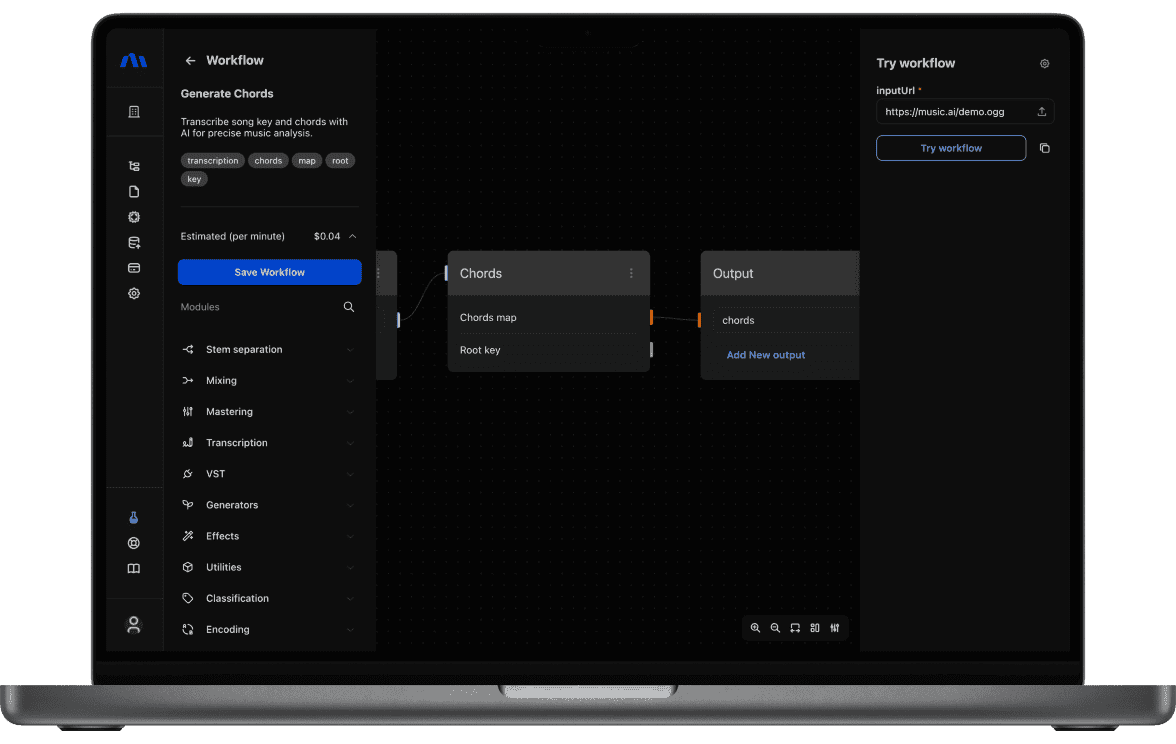
Task: Click the zoom in canvas icon
Action: click(x=755, y=628)
